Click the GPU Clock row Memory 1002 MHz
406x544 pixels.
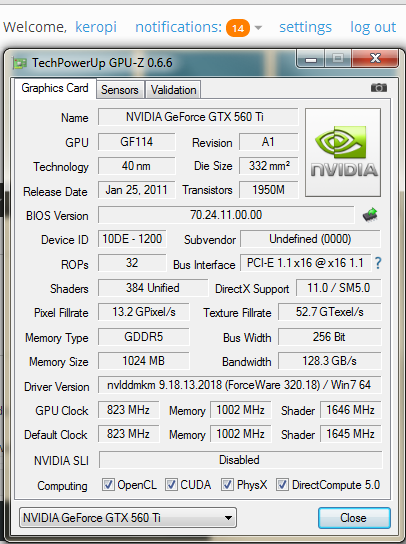240,410
